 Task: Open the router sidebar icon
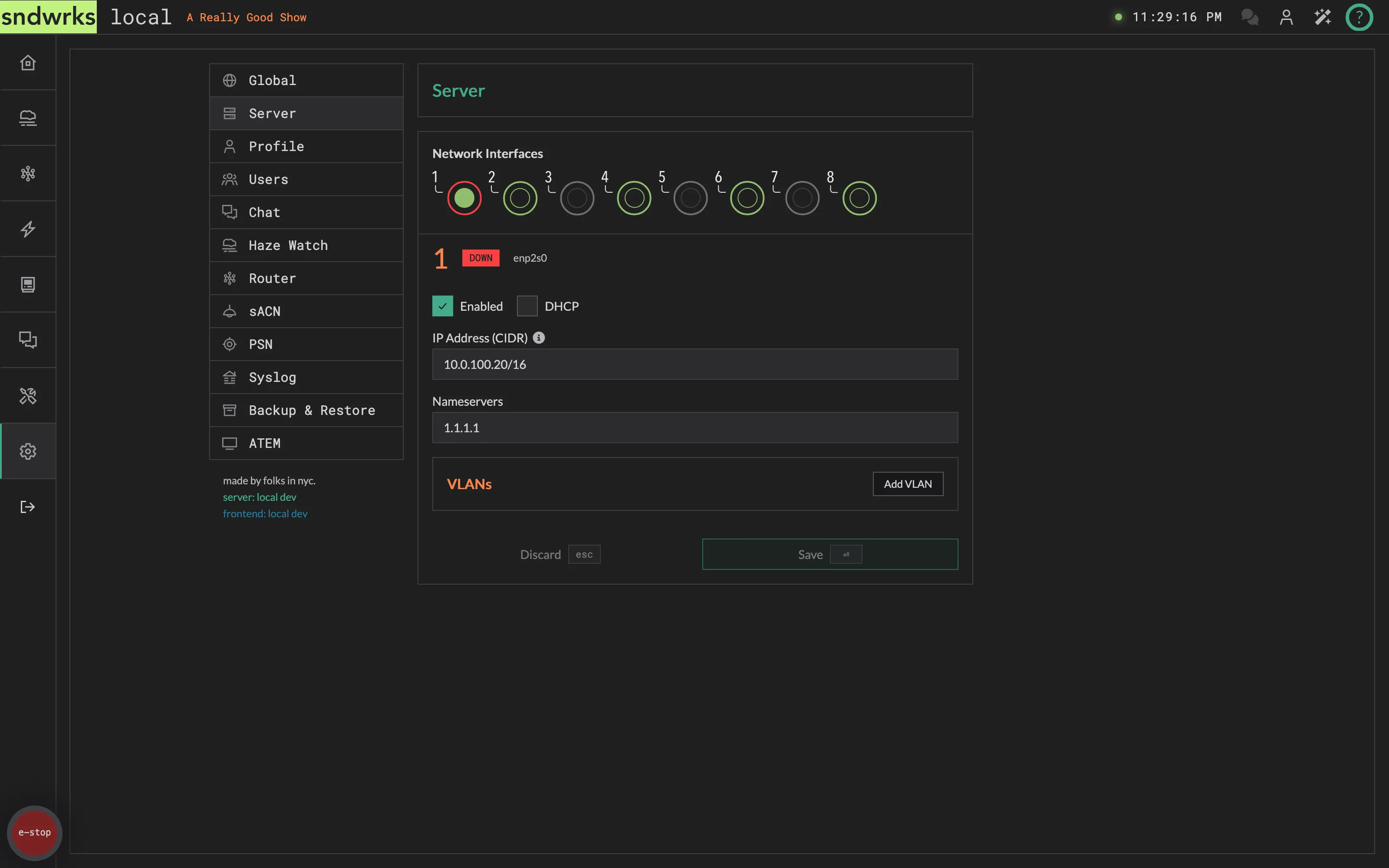(27, 173)
